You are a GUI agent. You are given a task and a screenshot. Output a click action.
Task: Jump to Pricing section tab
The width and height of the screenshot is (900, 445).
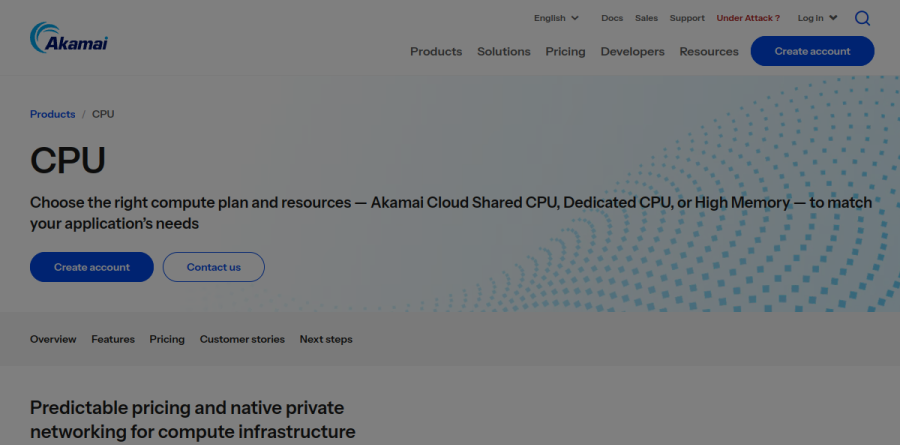click(167, 339)
